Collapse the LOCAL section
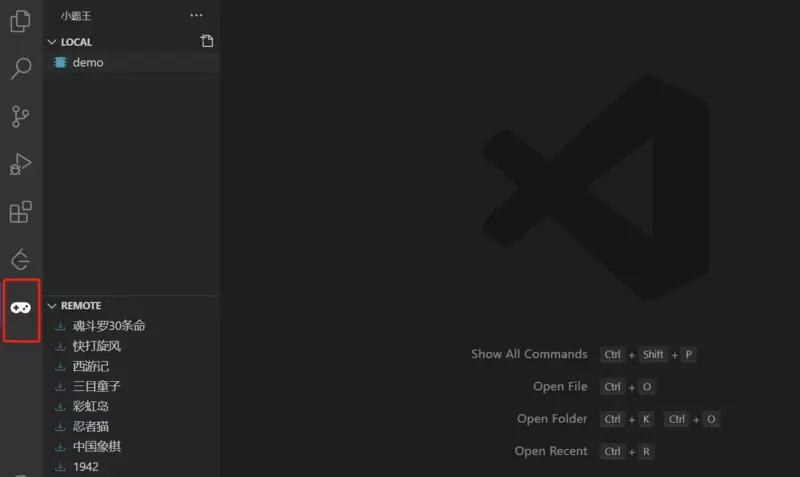The height and width of the screenshot is (477, 800). click(x=52, y=42)
